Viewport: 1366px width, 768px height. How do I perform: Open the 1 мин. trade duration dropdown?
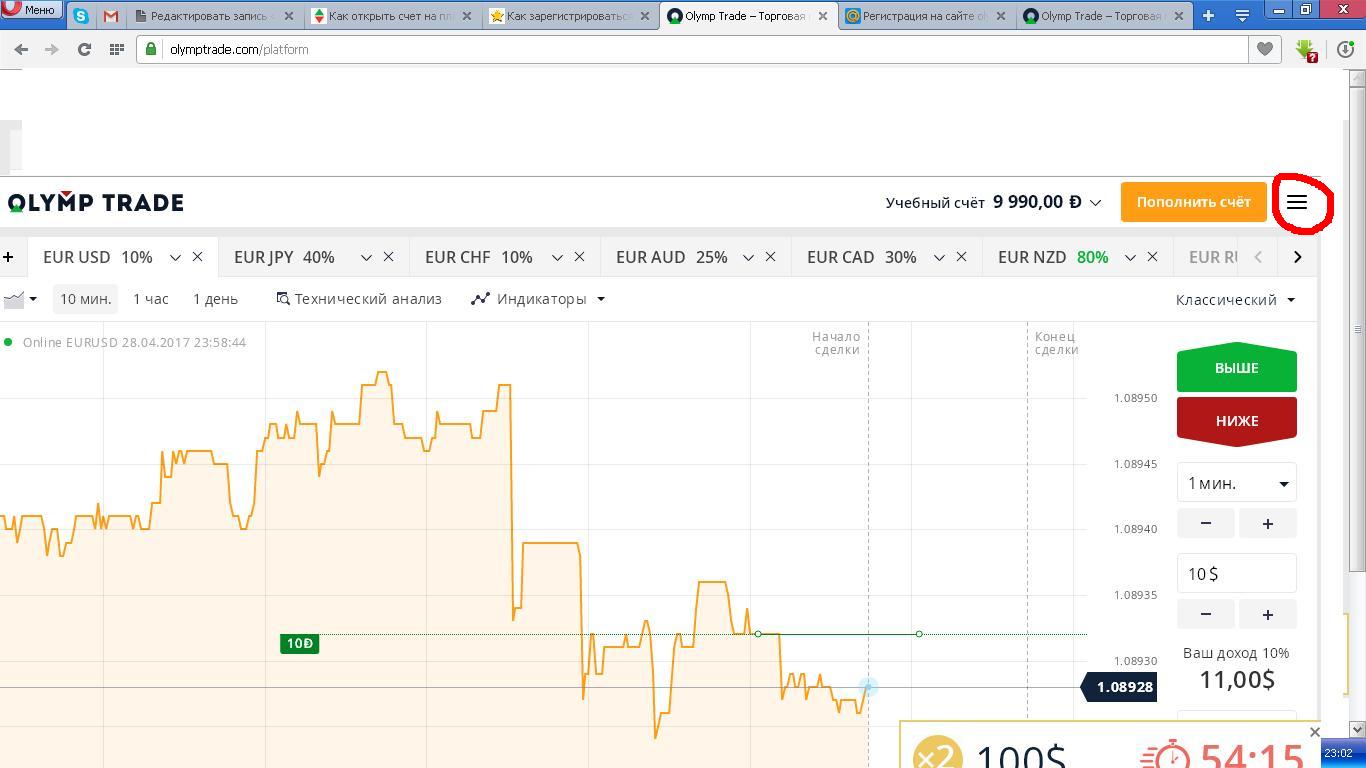click(1236, 483)
